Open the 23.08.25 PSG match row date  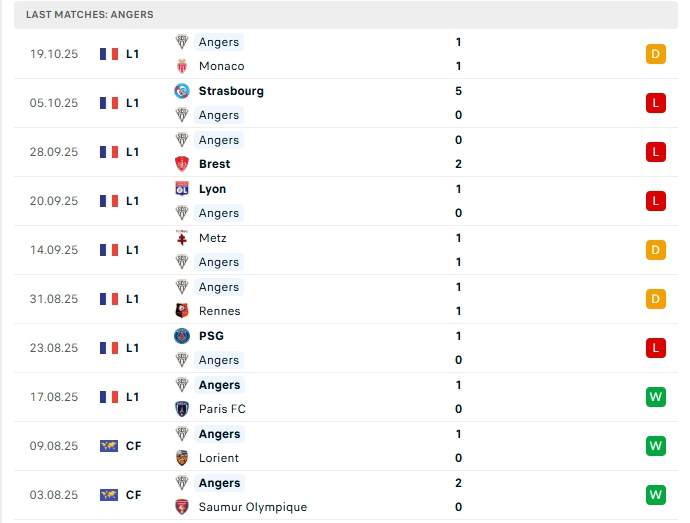54,348
